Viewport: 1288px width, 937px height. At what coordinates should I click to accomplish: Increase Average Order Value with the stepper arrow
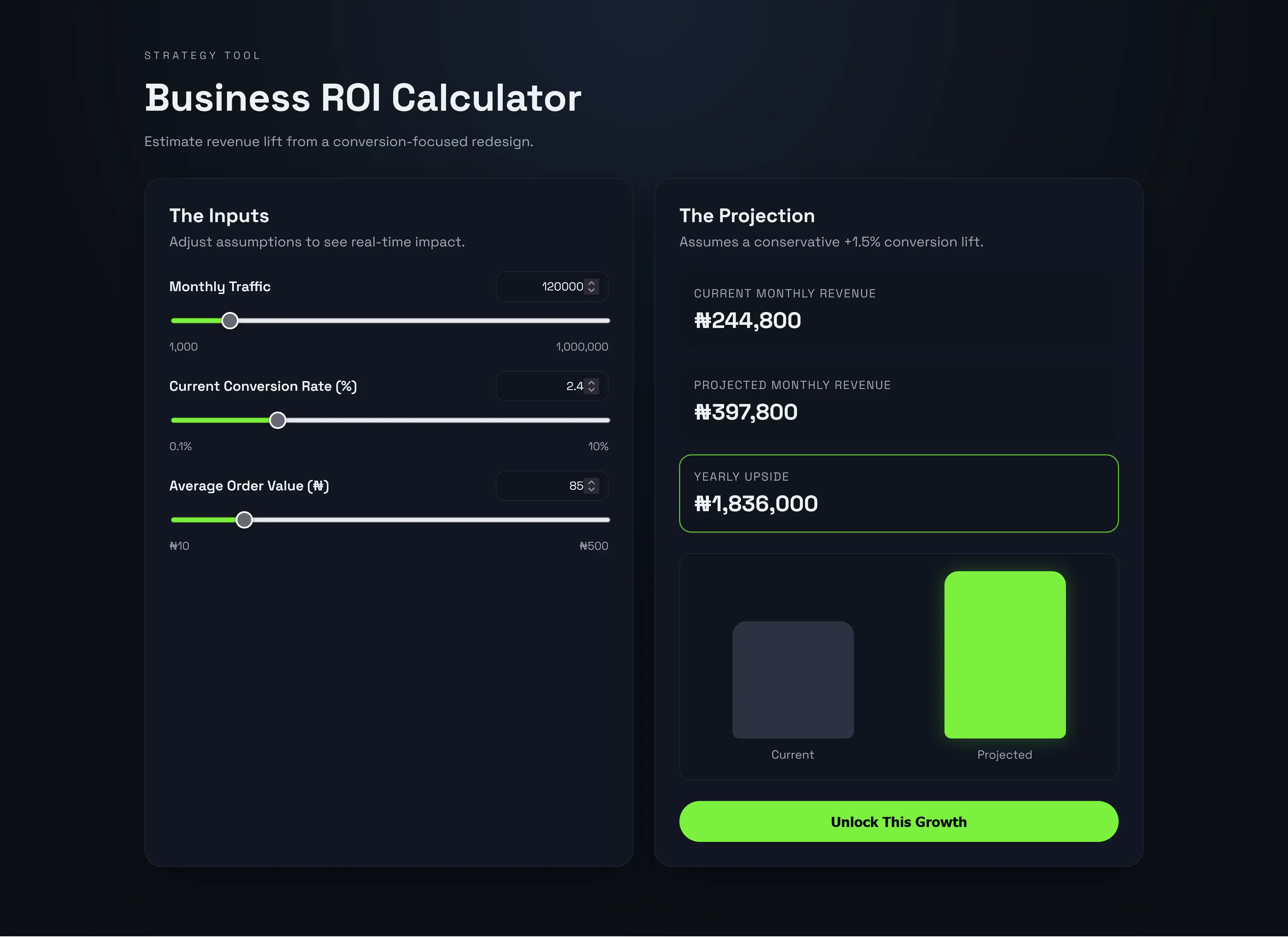tap(591, 482)
